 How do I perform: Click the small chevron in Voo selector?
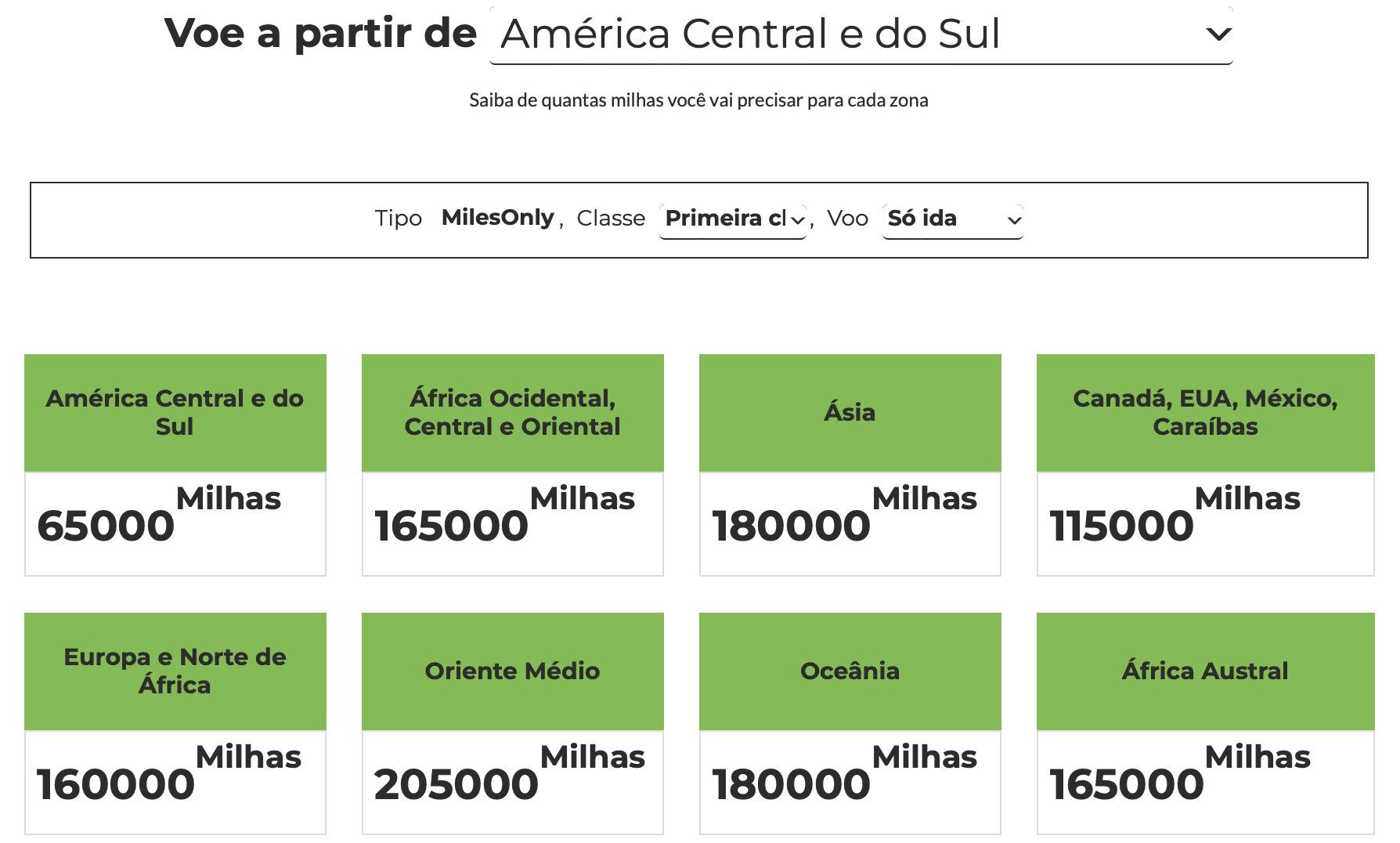(1014, 221)
